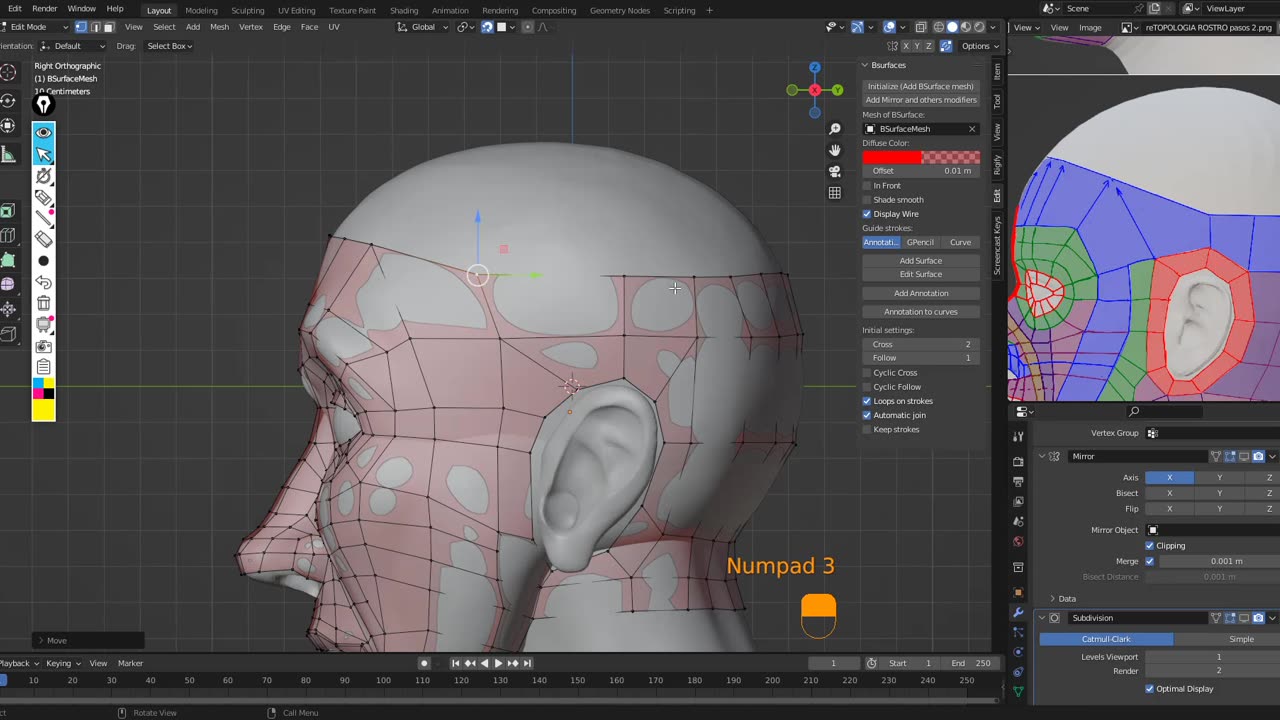Disable Display Wire checkbox

coord(867,214)
